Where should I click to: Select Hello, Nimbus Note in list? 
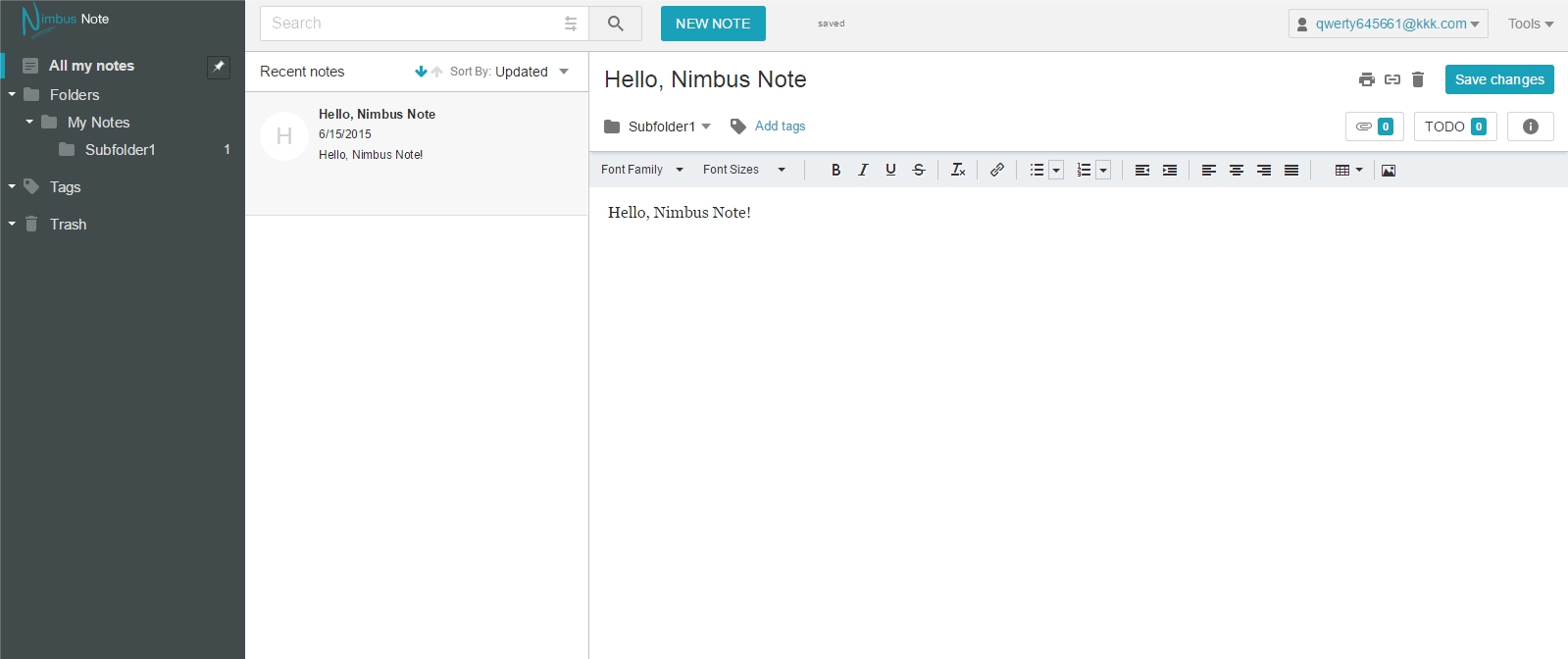(417, 154)
